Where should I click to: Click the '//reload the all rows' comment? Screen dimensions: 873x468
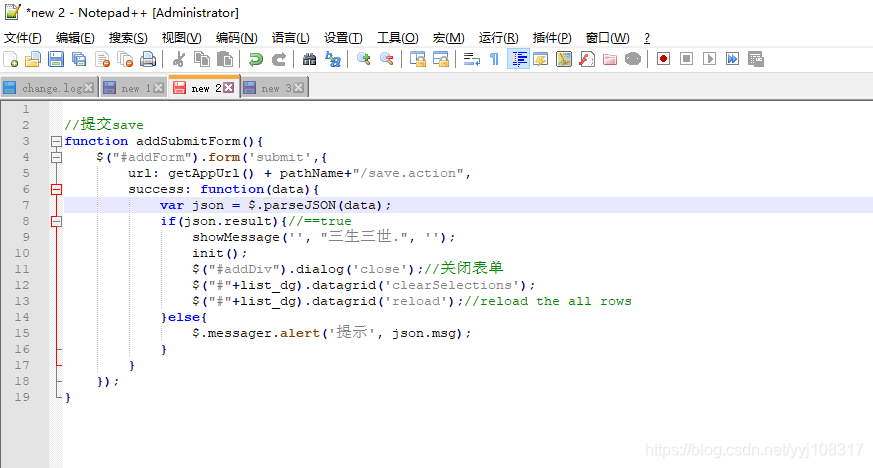click(548, 301)
